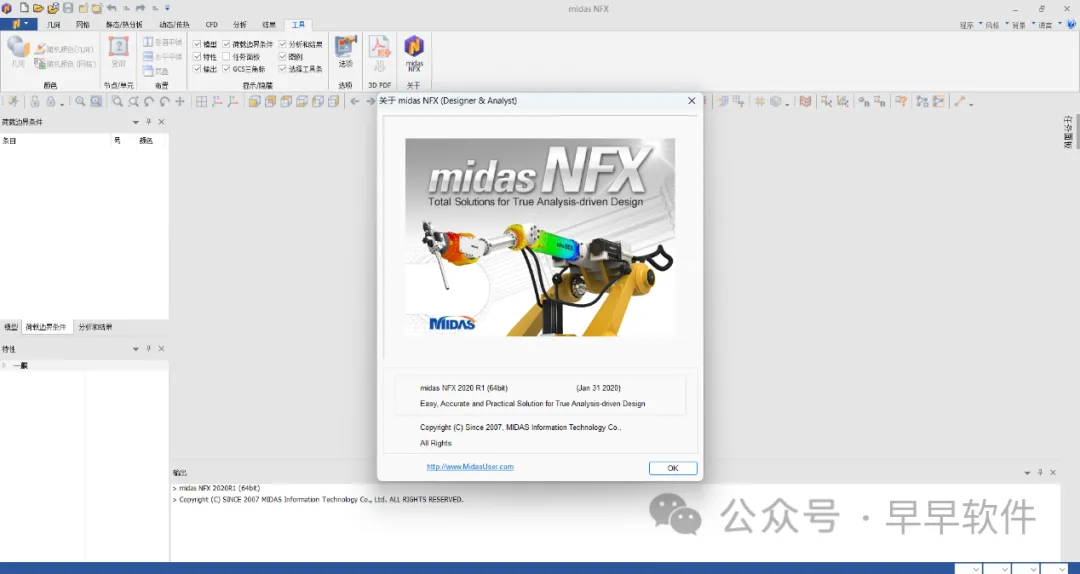Click the Undo arrow in quick access toolbar
Screen dimensions: 1080x574
click(x=112, y=8)
